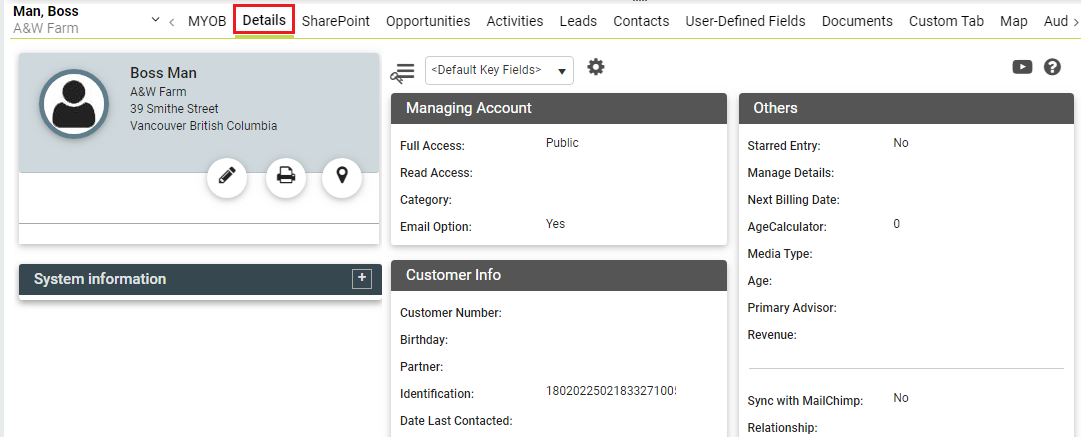Click the Email Option value Yes

pyautogui.click(x=555, y=224)
